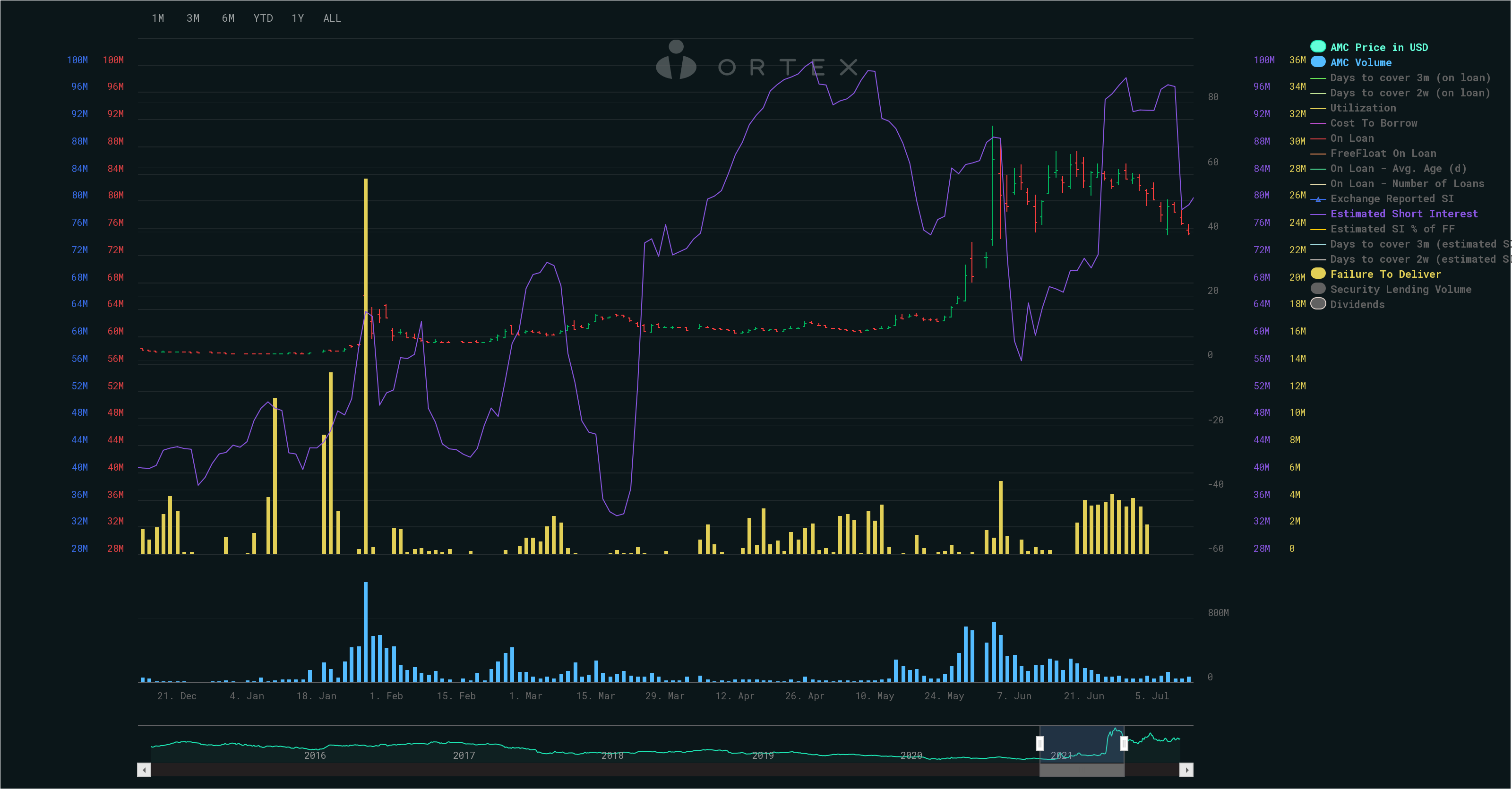Click the gray navigator scrollbar thumb
Screen dimensions: 1512x790
coord(1082,770)
